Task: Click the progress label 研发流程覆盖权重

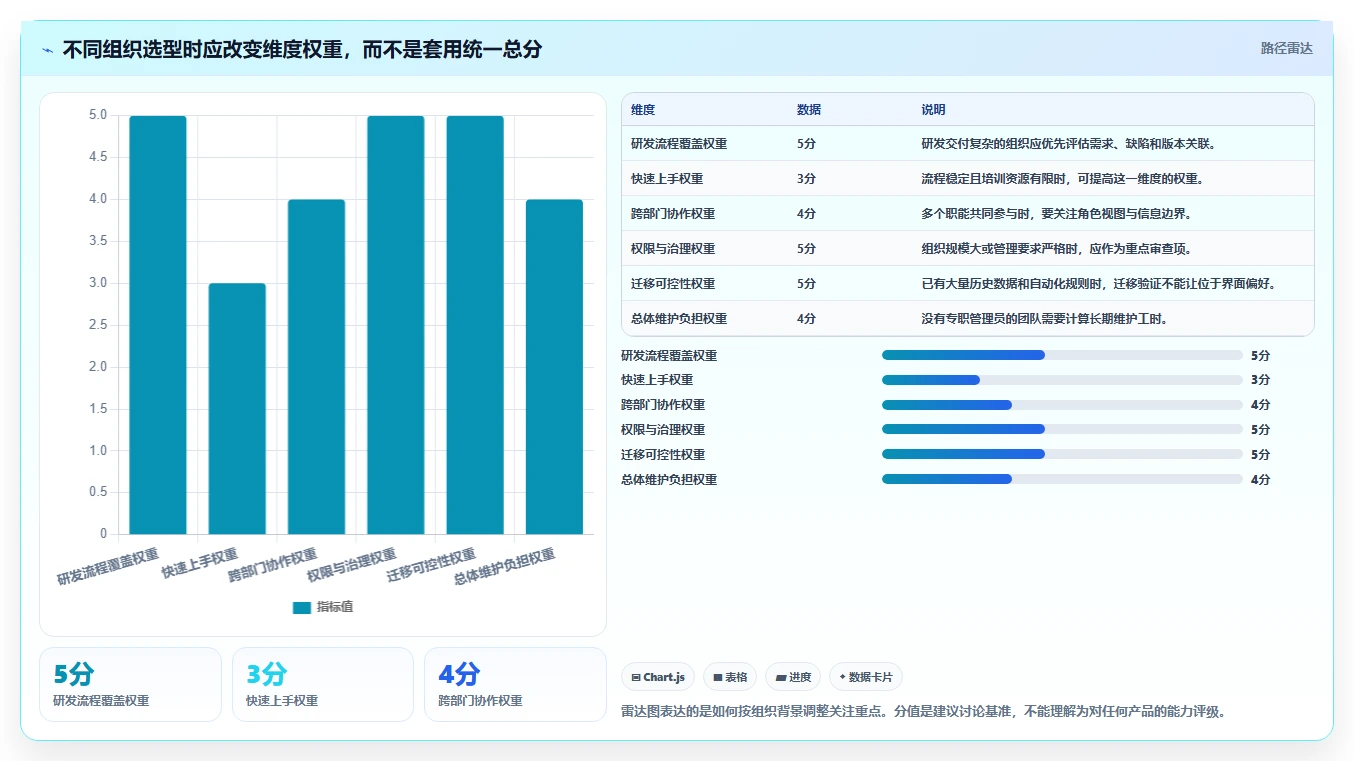Action: click(669, 355)
